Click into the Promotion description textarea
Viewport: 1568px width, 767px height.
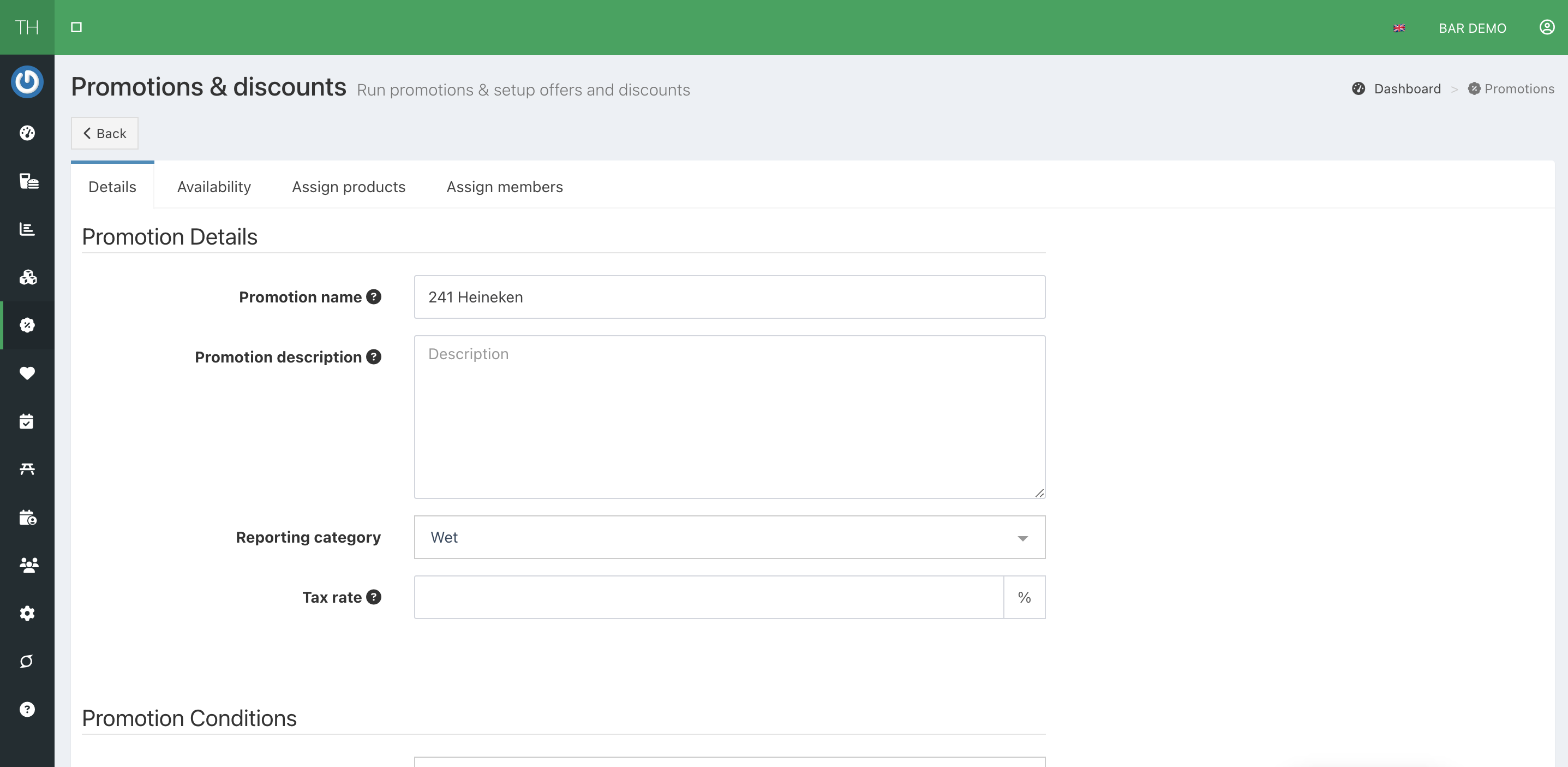729,417
